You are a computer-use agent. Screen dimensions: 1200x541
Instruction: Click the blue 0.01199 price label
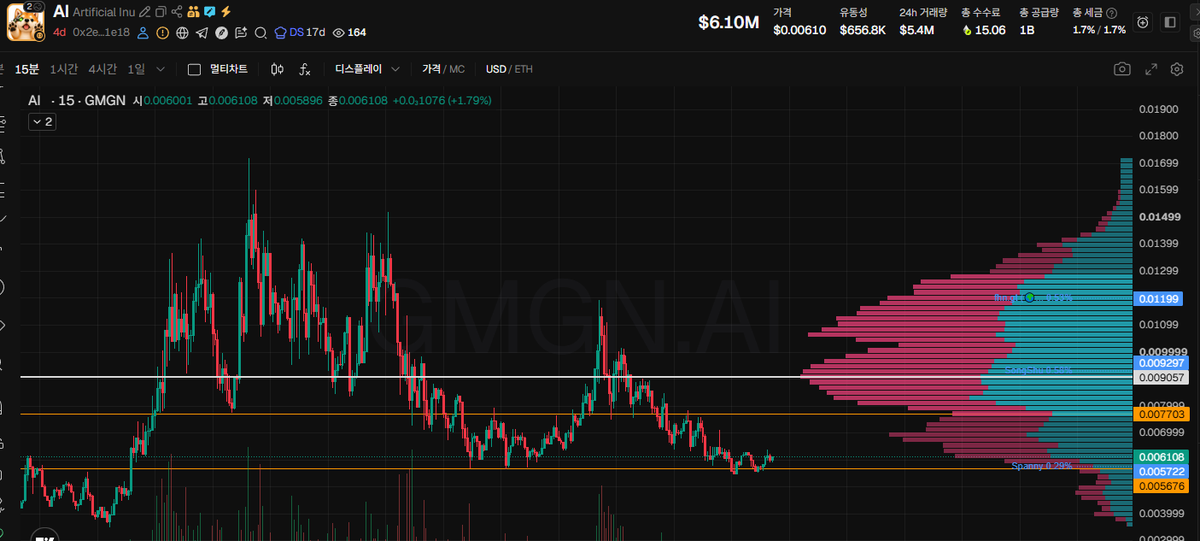coord(1160,298)
